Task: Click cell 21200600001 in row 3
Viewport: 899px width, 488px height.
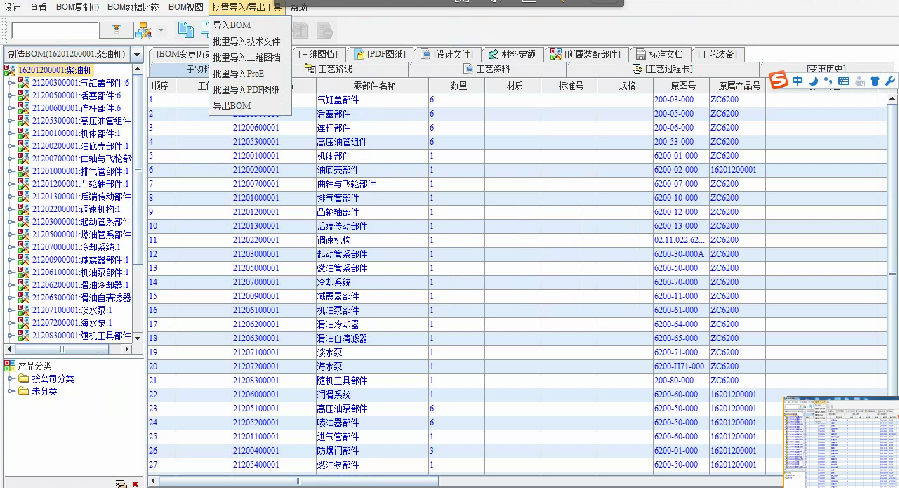Action: [256, 128]
